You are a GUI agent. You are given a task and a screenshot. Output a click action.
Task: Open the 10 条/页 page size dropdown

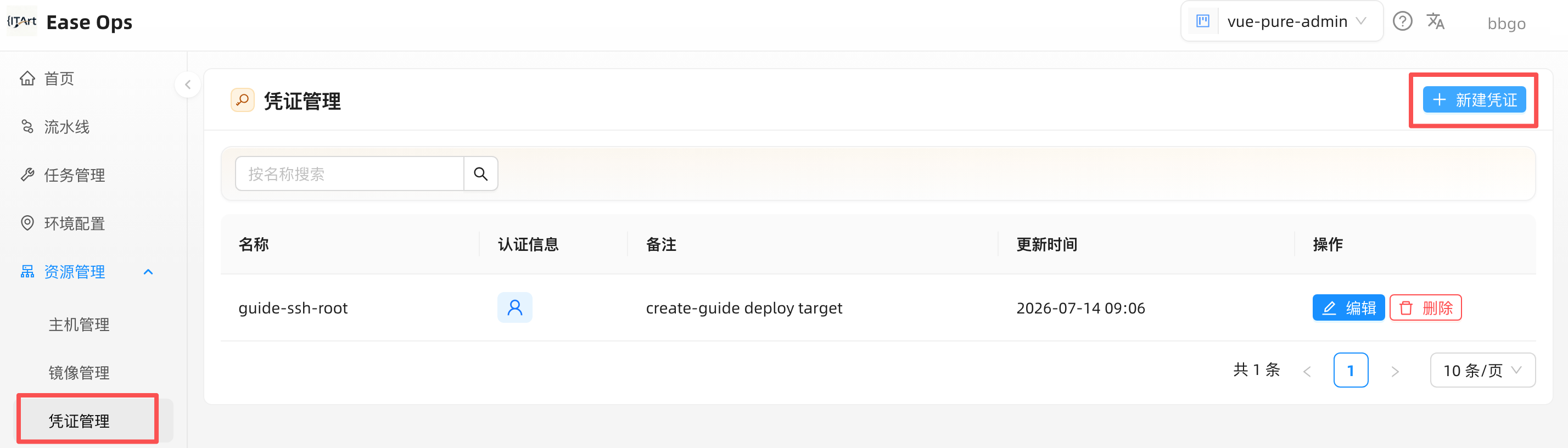pos(1483,370)
